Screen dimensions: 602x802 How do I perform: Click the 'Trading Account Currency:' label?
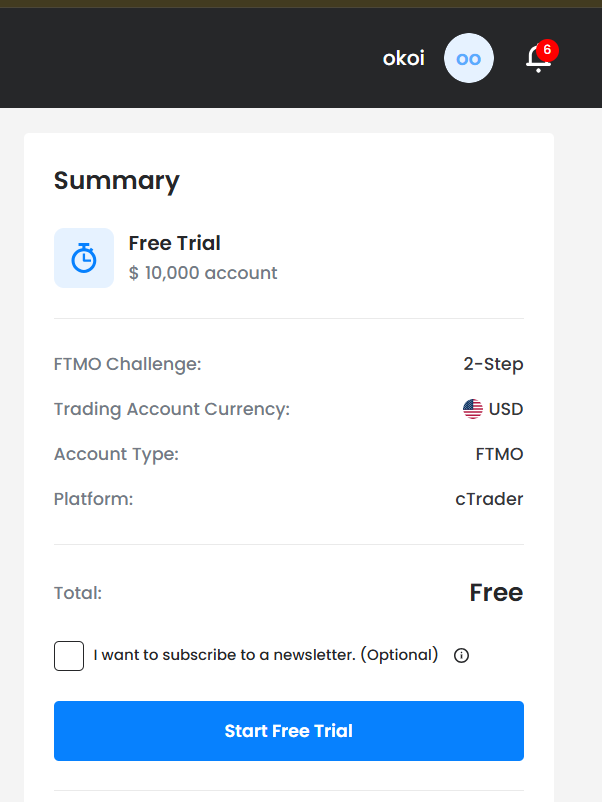pos(172,409)
